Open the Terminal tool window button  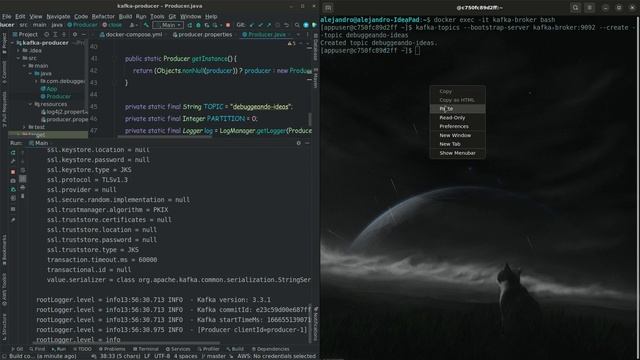tap(145, 349)
